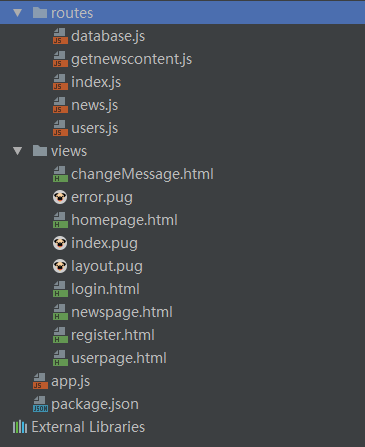
Task: Click the HTML icon beside register.html
Action: coord(60,335)
